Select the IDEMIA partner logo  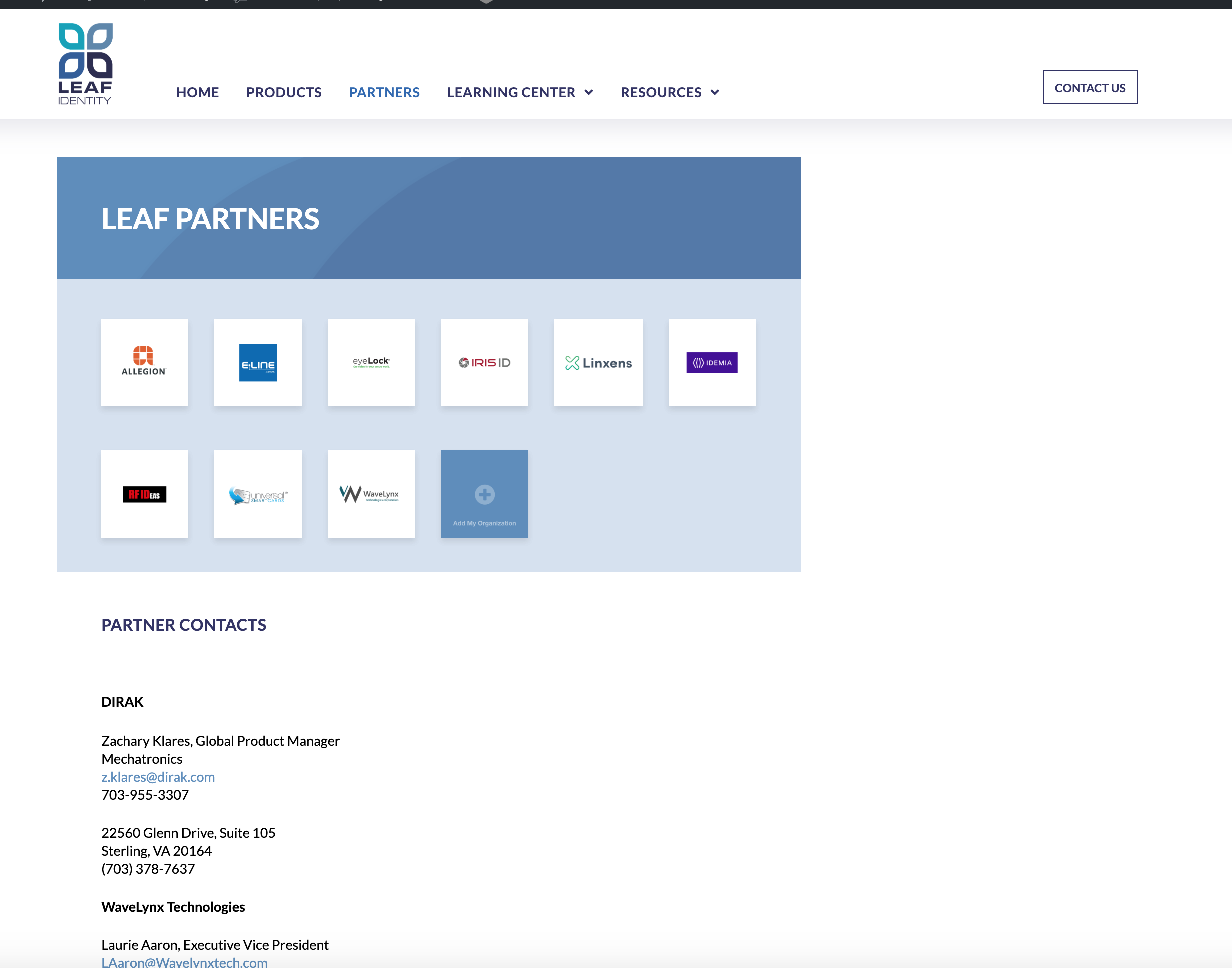(712, 363)
